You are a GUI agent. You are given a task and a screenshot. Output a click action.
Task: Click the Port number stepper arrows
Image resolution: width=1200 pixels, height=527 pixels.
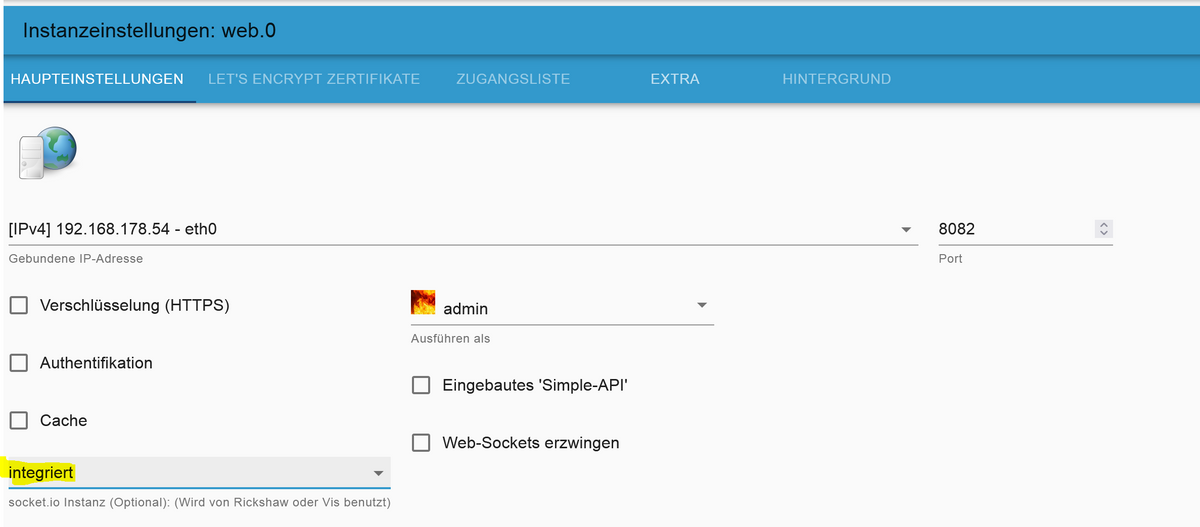(x=1104, y=229)
